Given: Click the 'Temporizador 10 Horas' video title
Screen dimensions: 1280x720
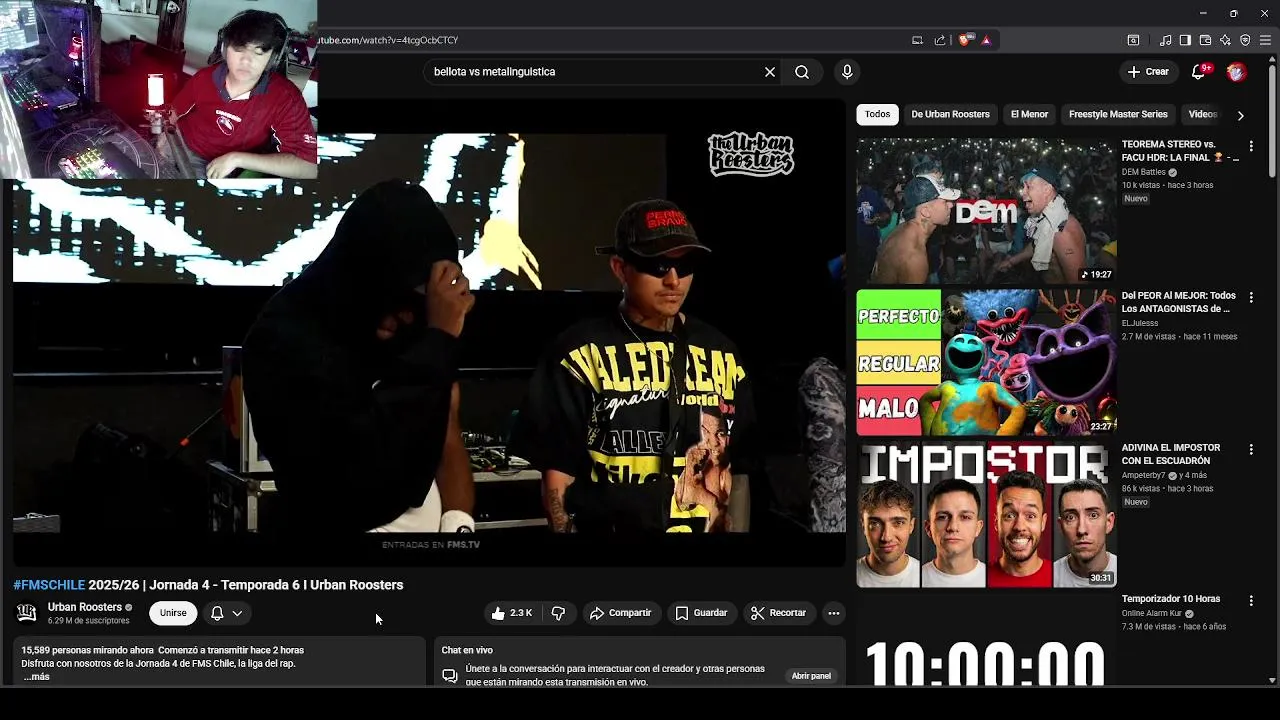Looking at the screenshot, I should click(1171, 599).
